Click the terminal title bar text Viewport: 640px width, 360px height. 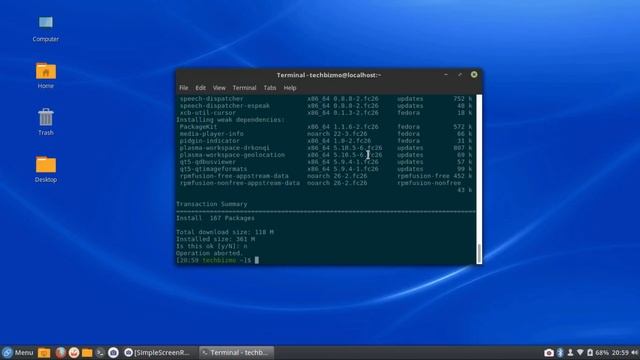pos(329,75)
